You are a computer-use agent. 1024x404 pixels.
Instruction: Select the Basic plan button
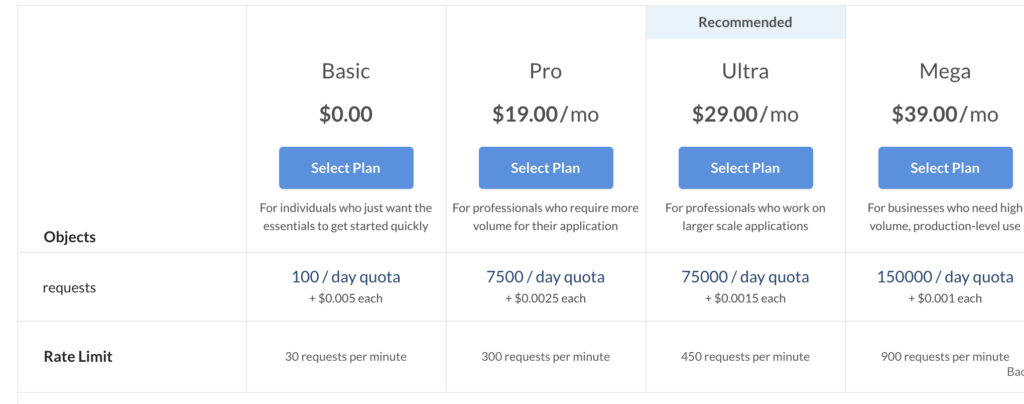click(346, 168)
